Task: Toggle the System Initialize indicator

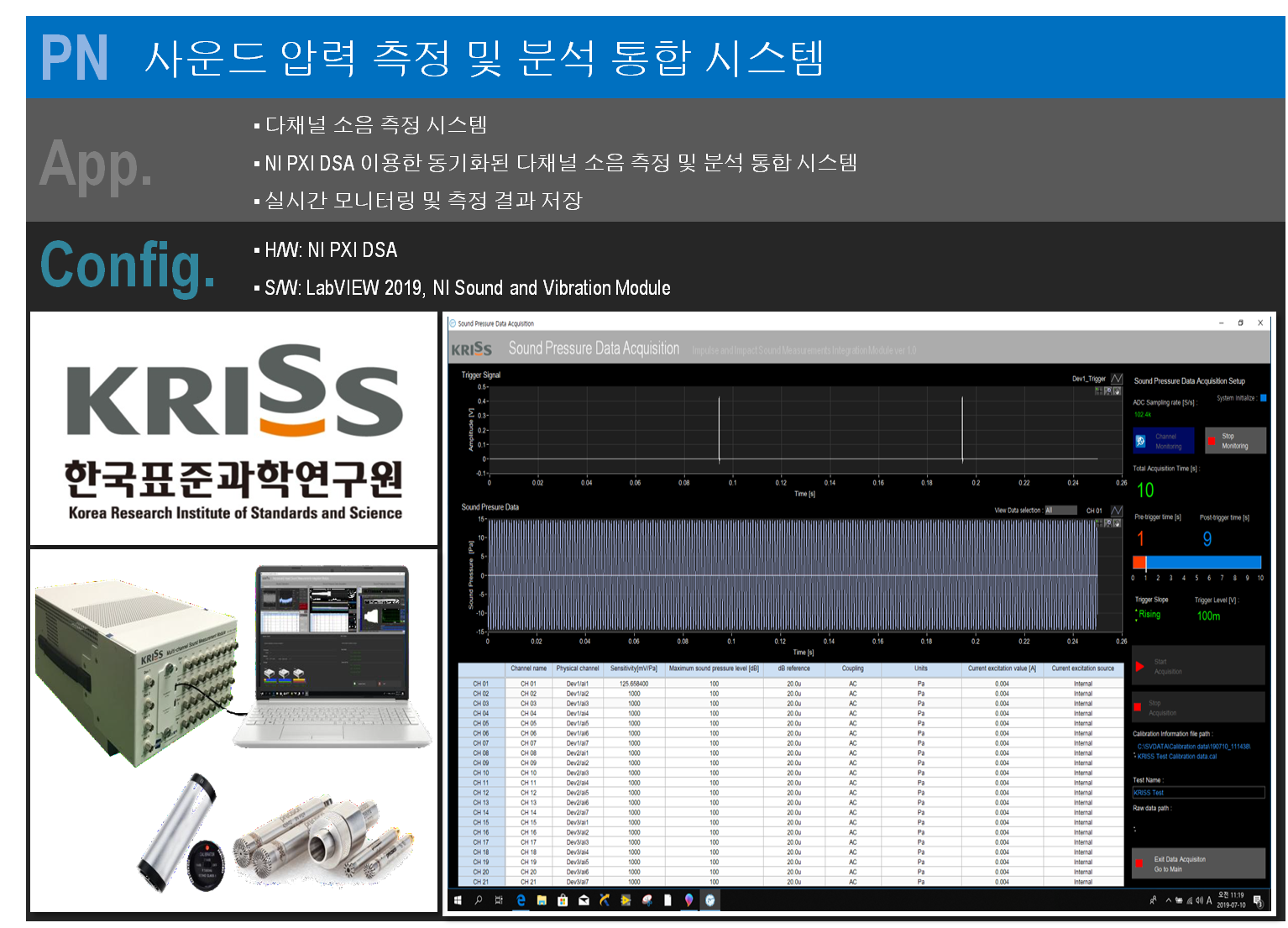Action: pyautogui.click(x=1263, y=398)
